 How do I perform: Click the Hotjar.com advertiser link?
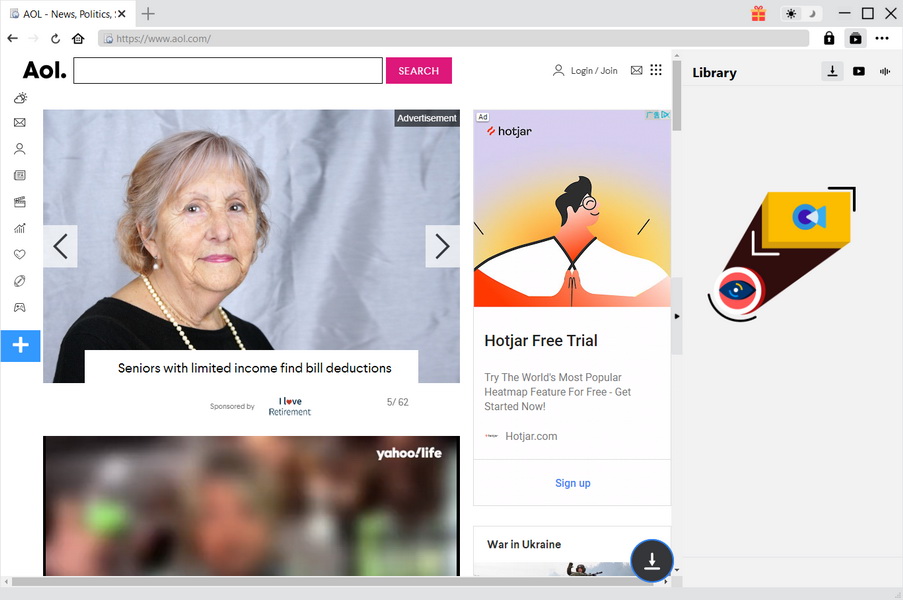click(531, 436)
